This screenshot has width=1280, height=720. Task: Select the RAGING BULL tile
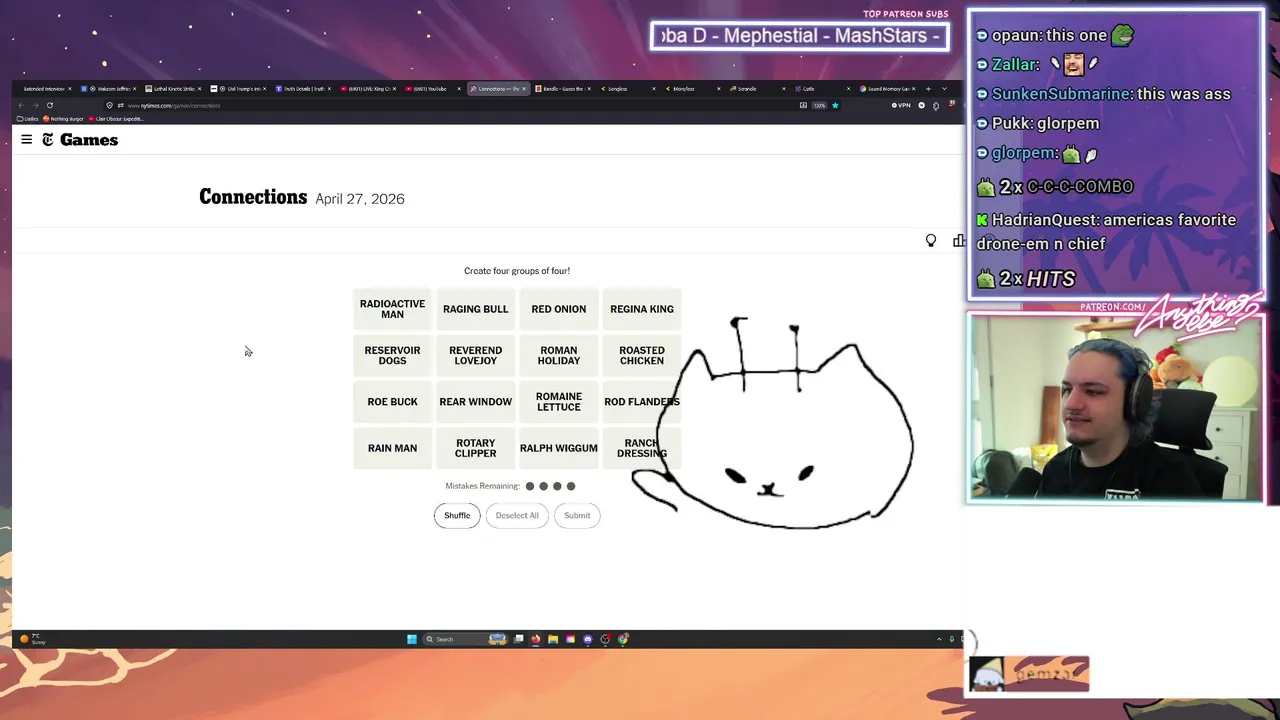[475, 309]
